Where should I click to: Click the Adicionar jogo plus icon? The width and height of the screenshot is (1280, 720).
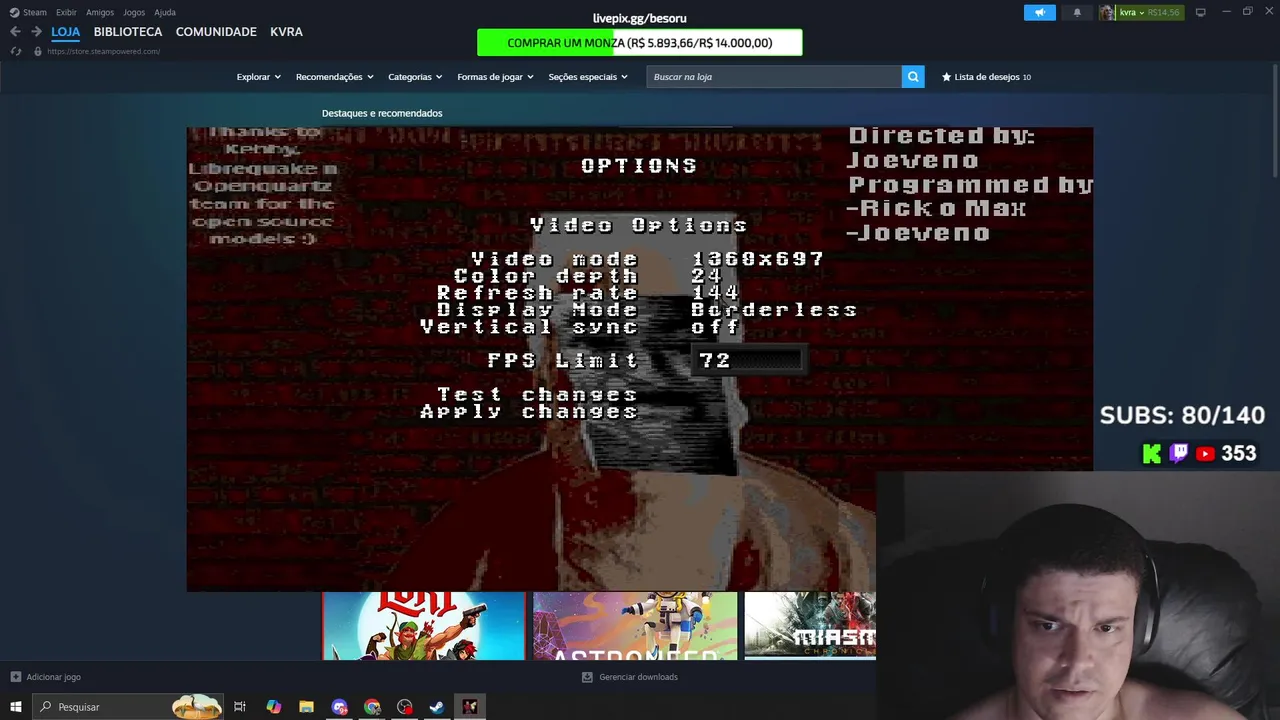pos(15,677)
